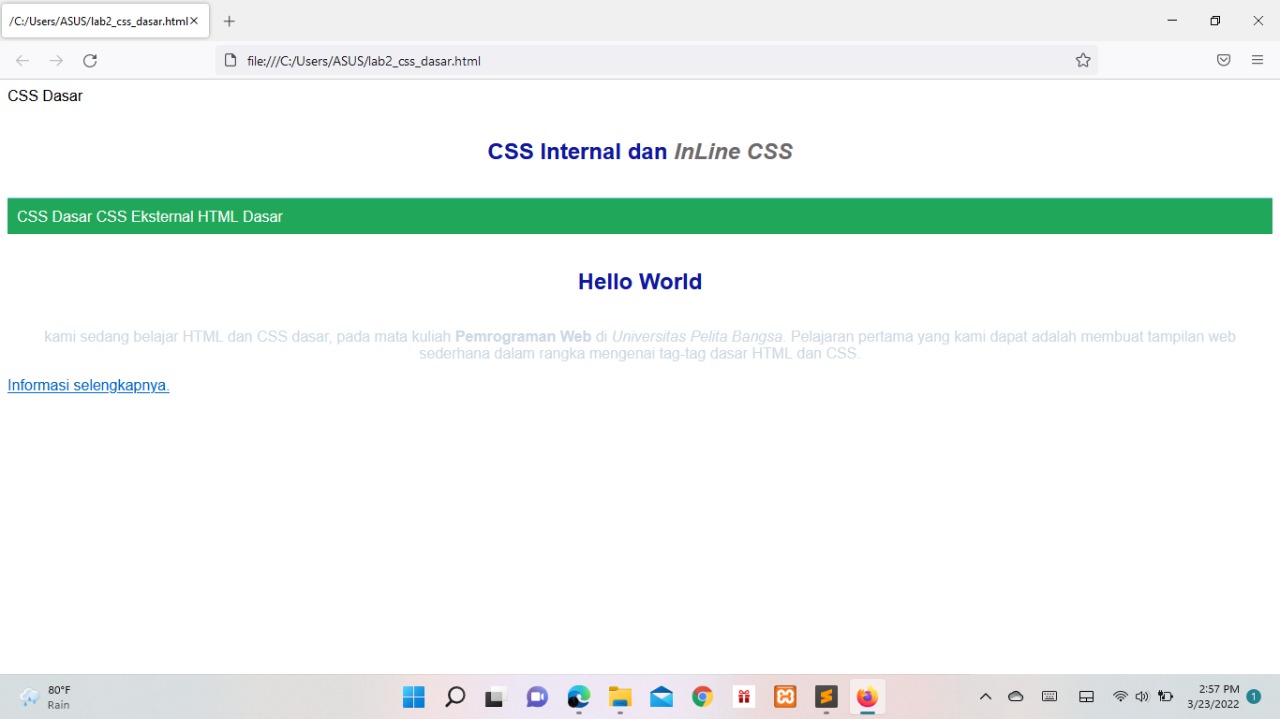Open Teams Chat from the taskbar
This screenshot has height=719, width=1280.
(x=537, y=697)
